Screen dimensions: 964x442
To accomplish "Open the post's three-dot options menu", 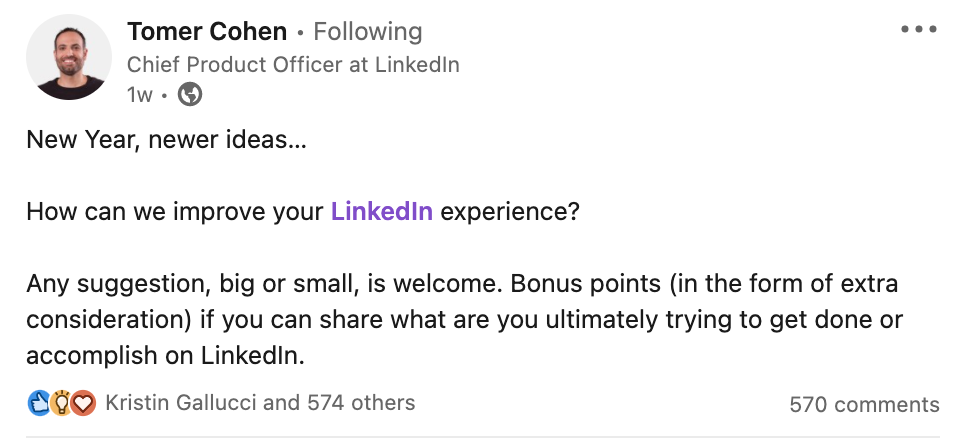I will pos(918,30).
